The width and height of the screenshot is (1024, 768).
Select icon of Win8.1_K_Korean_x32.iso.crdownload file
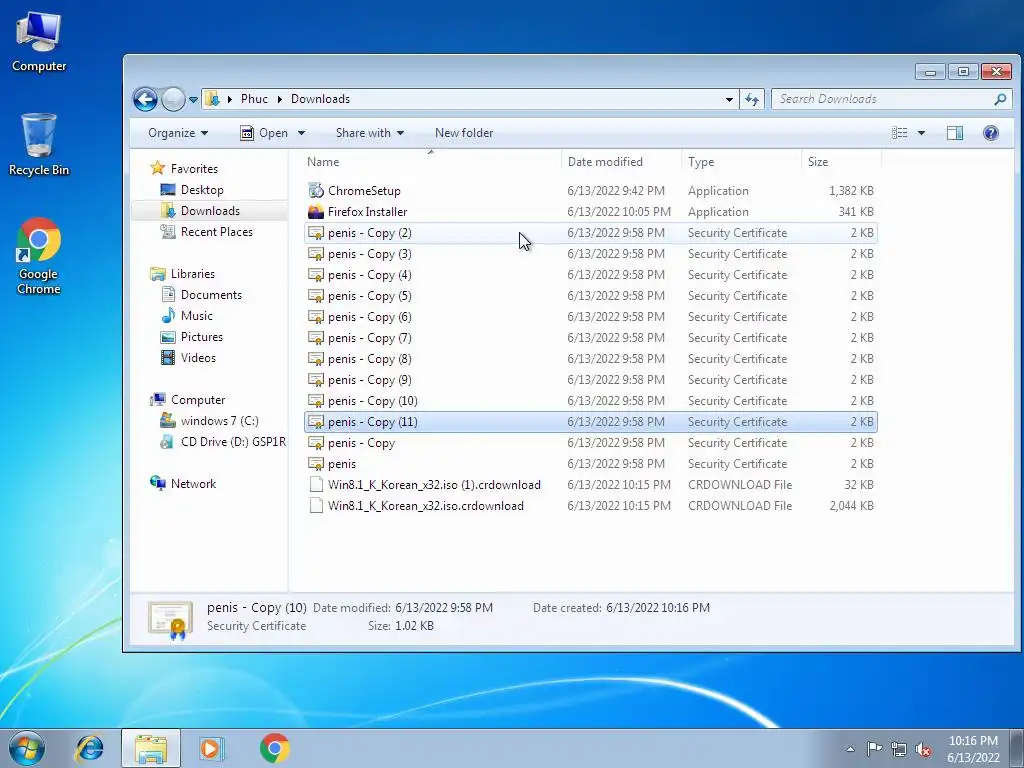coord(316,506)
